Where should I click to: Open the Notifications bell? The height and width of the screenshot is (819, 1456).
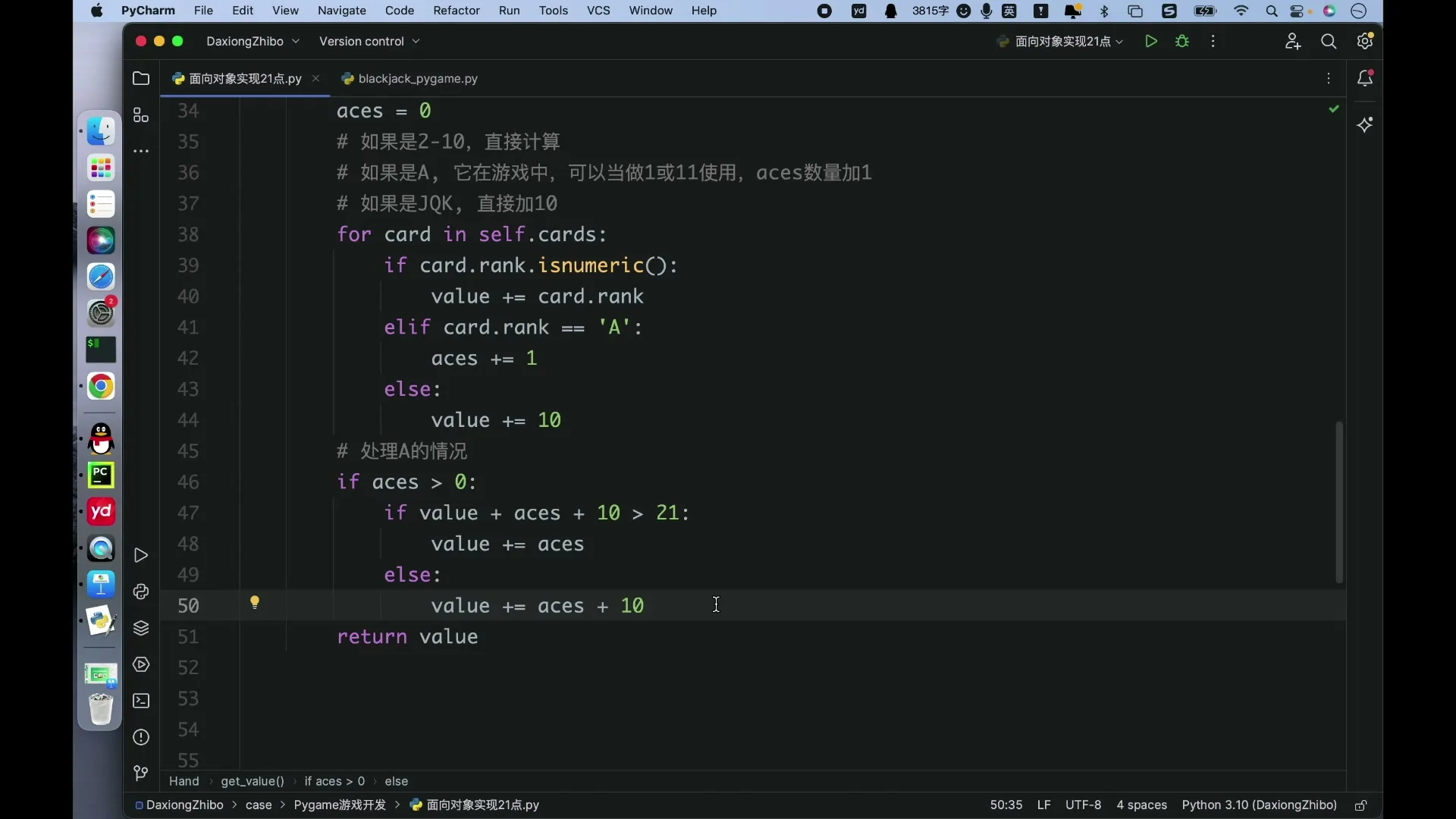coord(1366,78)
